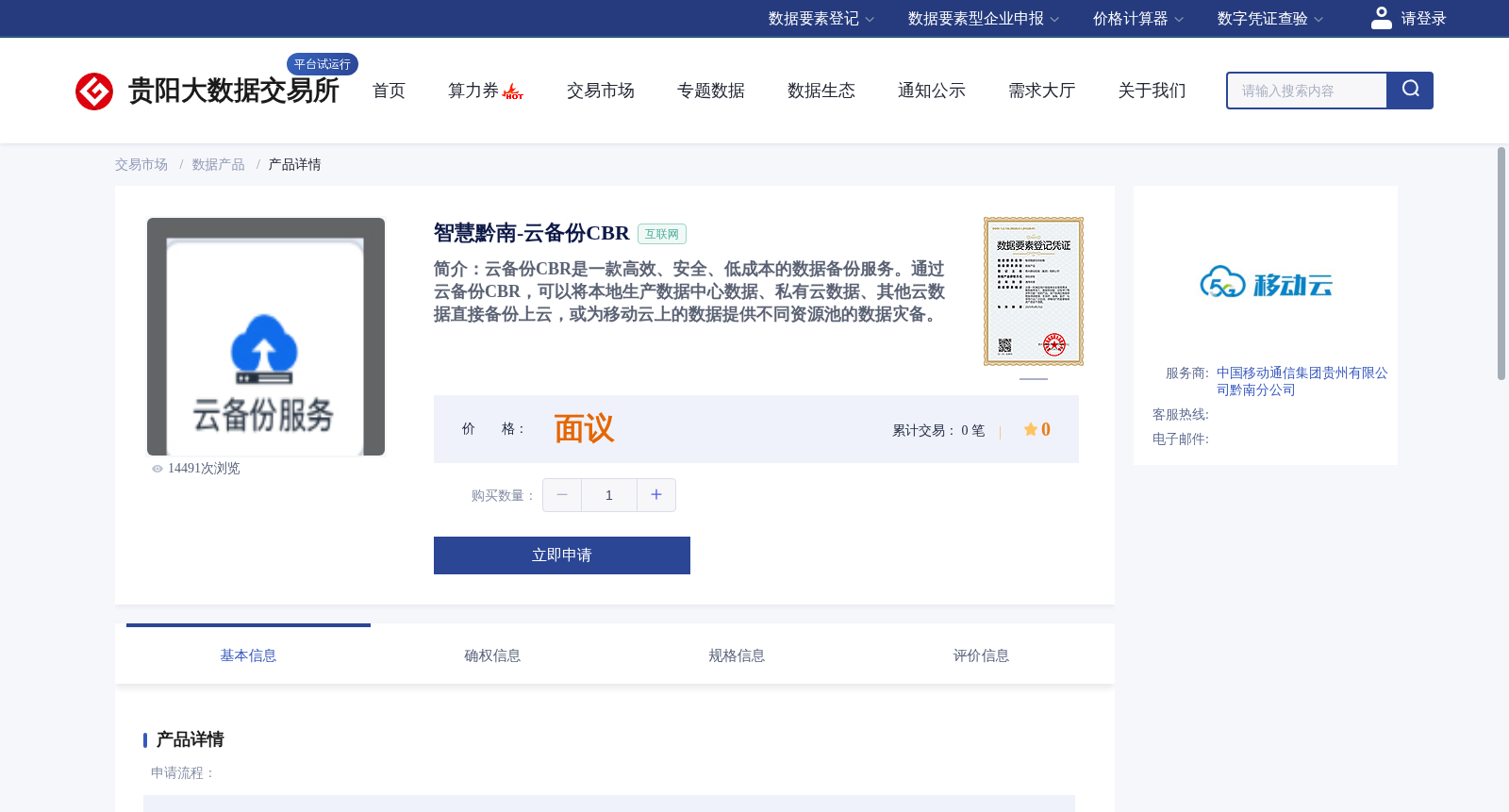Click the product title 智慧黔南-云备份CBR
This screenshot has height=812, width=1509.
532,233
